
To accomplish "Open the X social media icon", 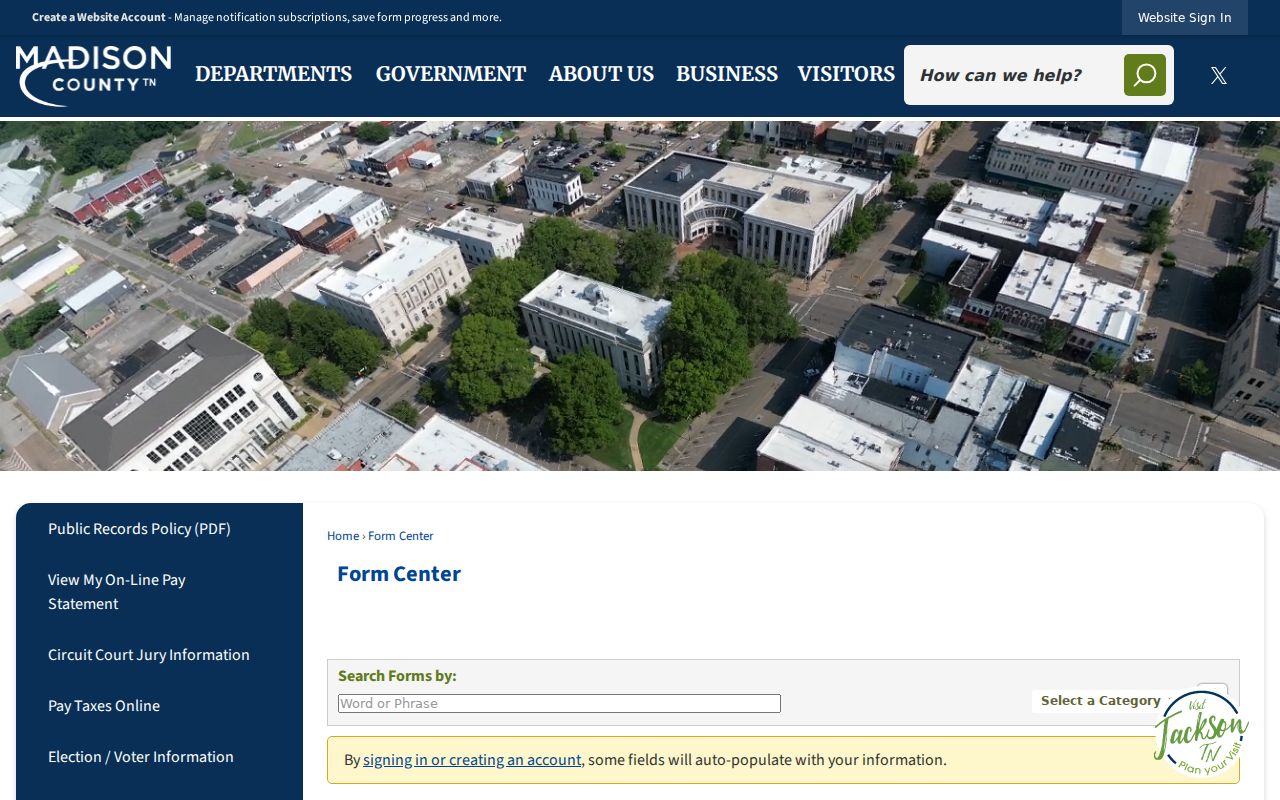I will (1218, 75).
